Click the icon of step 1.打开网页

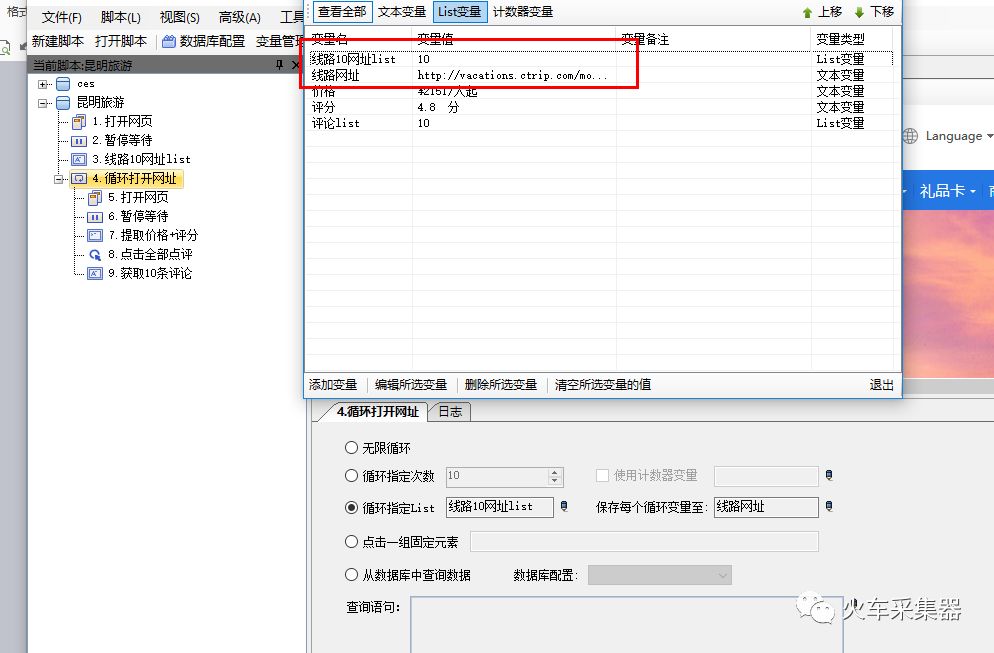[79, 122]
